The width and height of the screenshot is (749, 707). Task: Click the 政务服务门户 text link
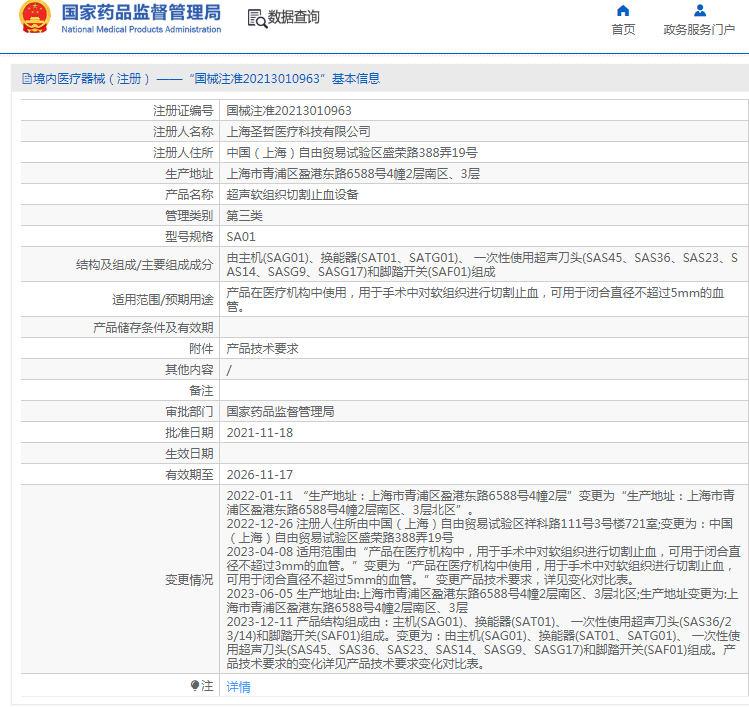699,30
